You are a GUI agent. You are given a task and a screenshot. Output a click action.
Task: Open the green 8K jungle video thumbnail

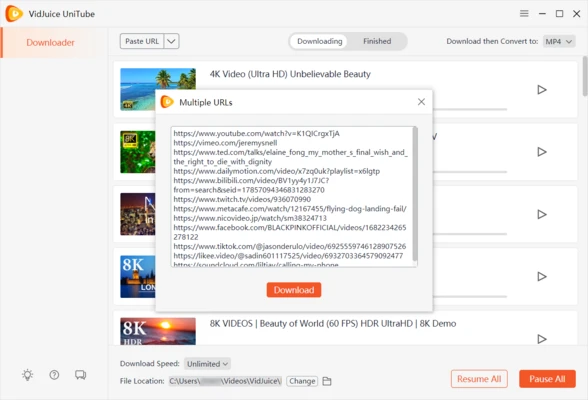click(138, 152)
